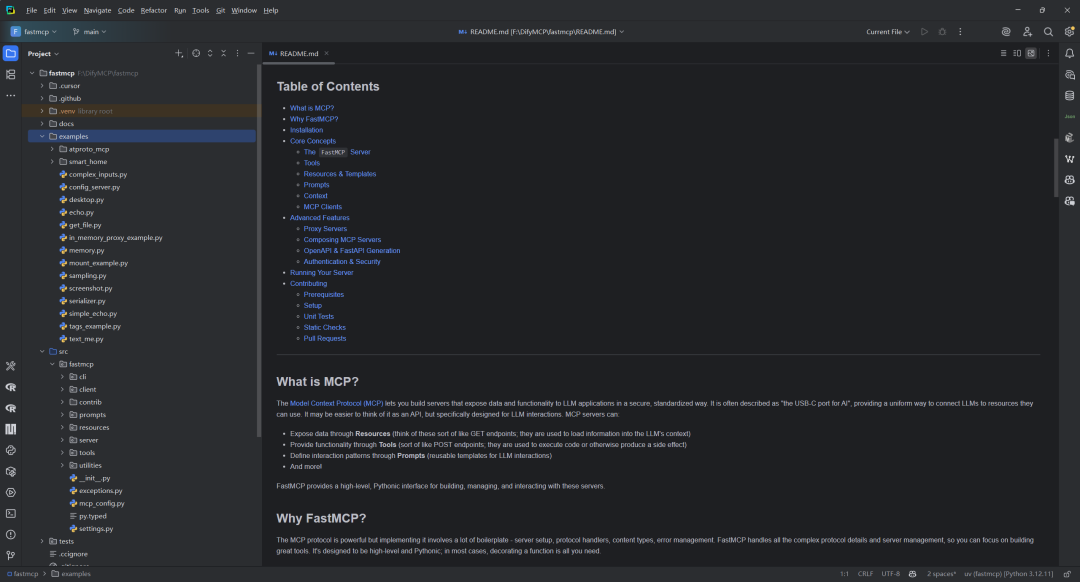
Task: Click Collapse All icon in Project panel
Action: coord(223,53)
